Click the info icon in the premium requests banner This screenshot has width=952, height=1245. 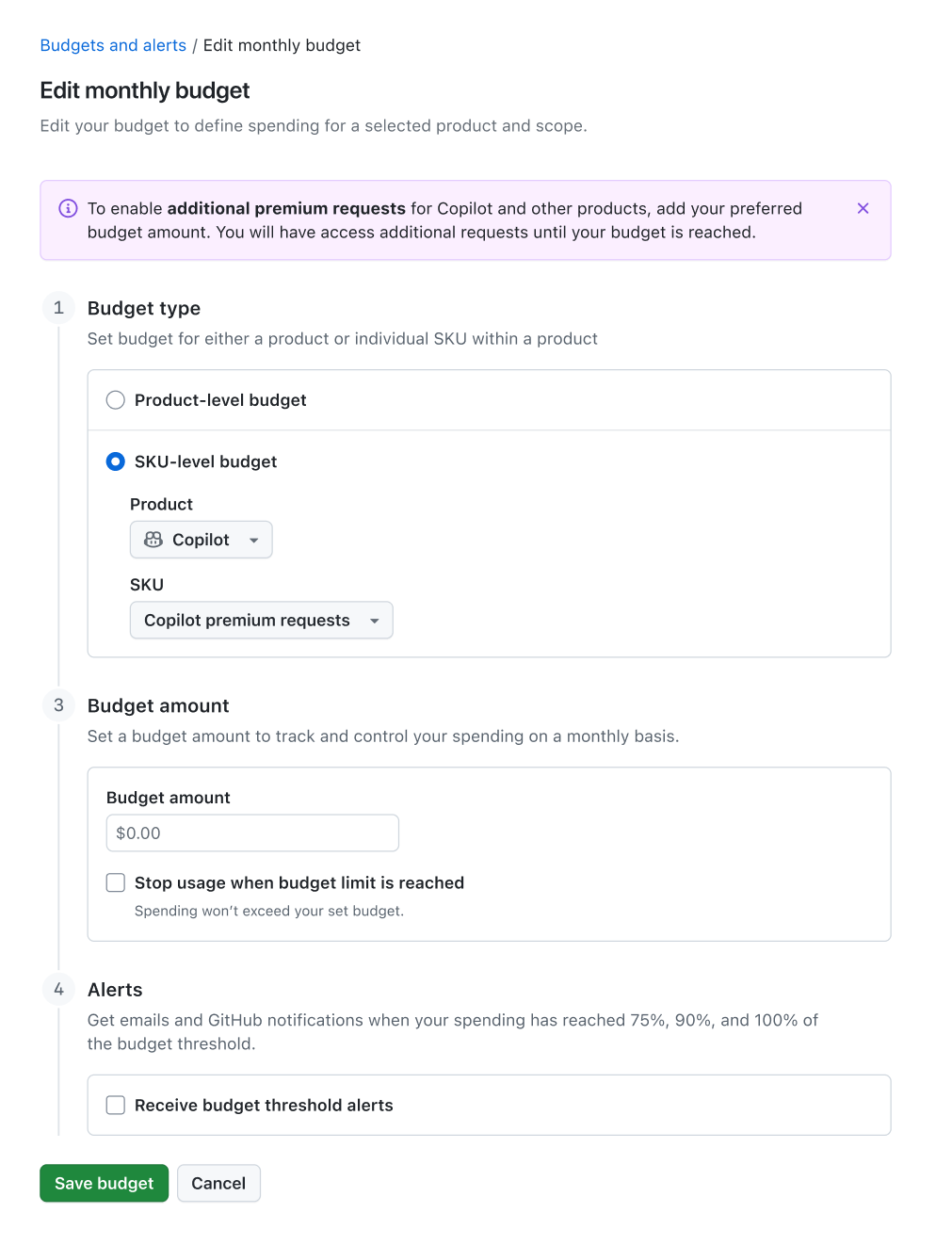68,208
